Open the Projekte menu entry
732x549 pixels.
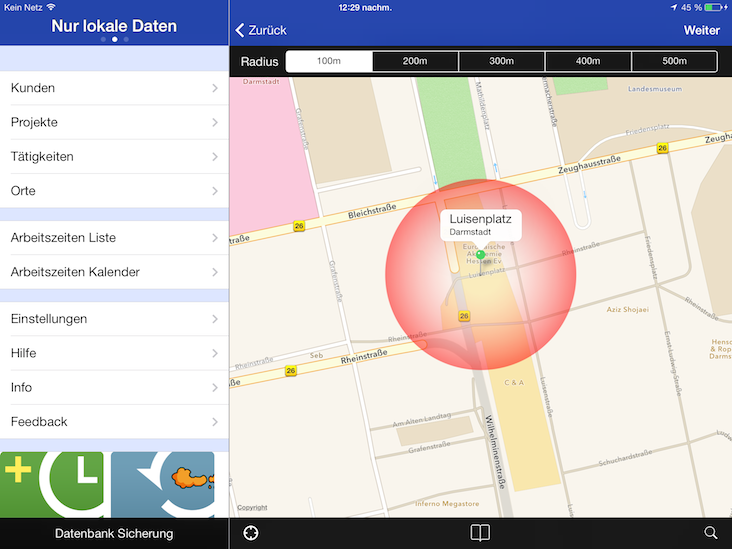pos(114,122)
